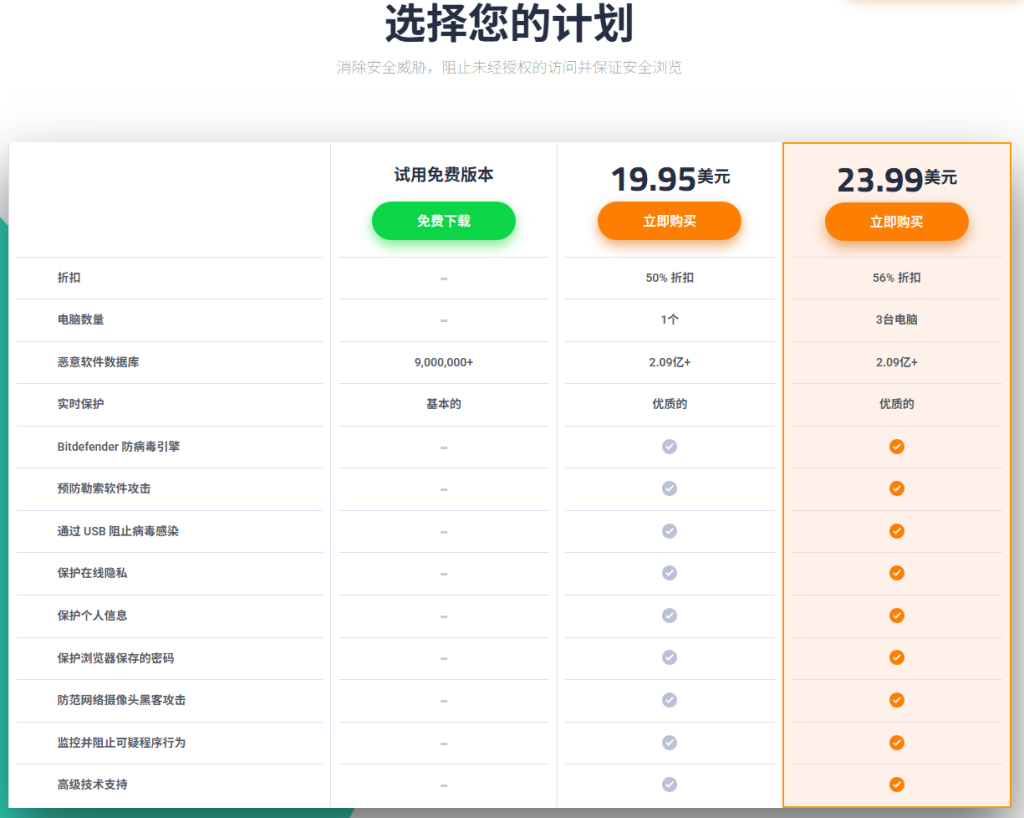The image size is (1024, 818).
Task: Click 立即购买 in the highlighted 23.99 plan
Action: point(896,222)
